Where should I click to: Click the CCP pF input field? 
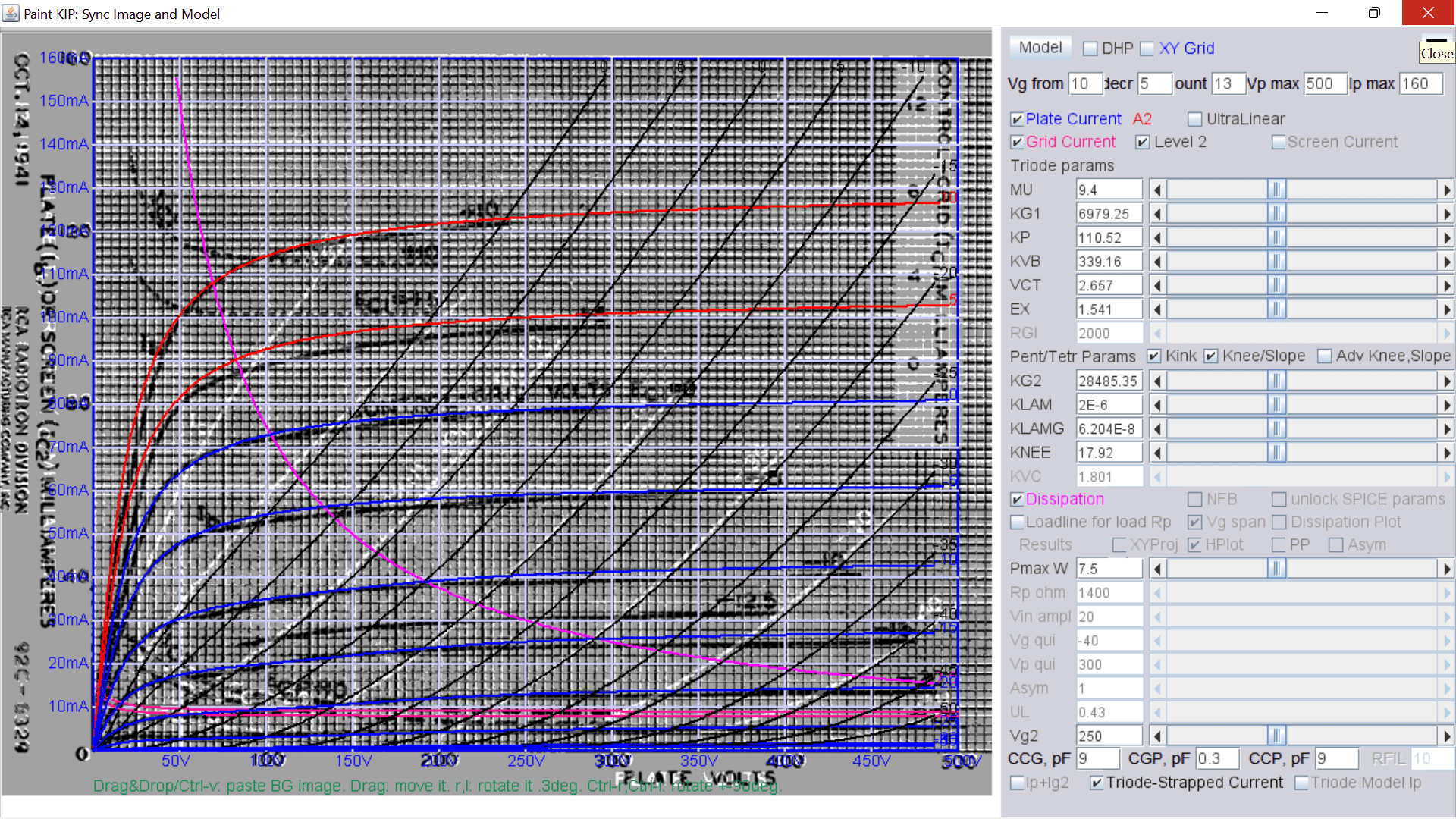tap(1337, 759)
